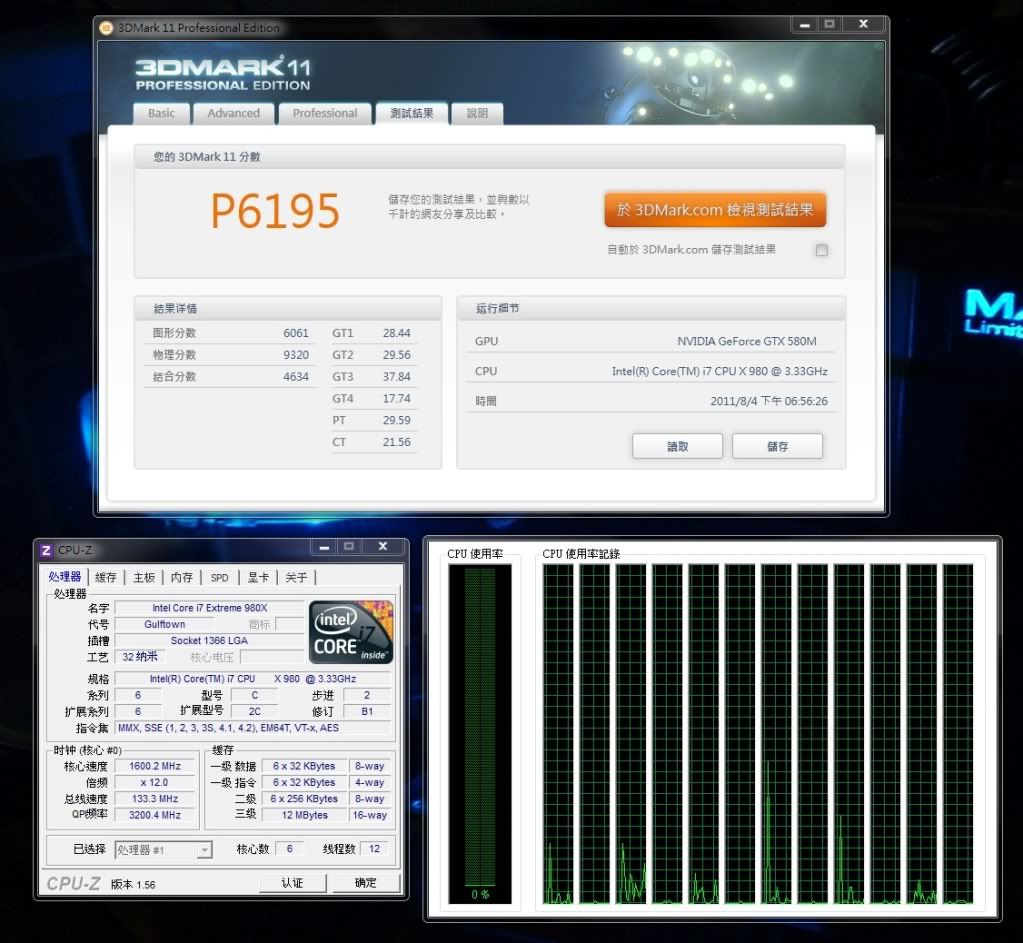
Task: Click the P6195 score value
Action: click(x=275, y=211)
